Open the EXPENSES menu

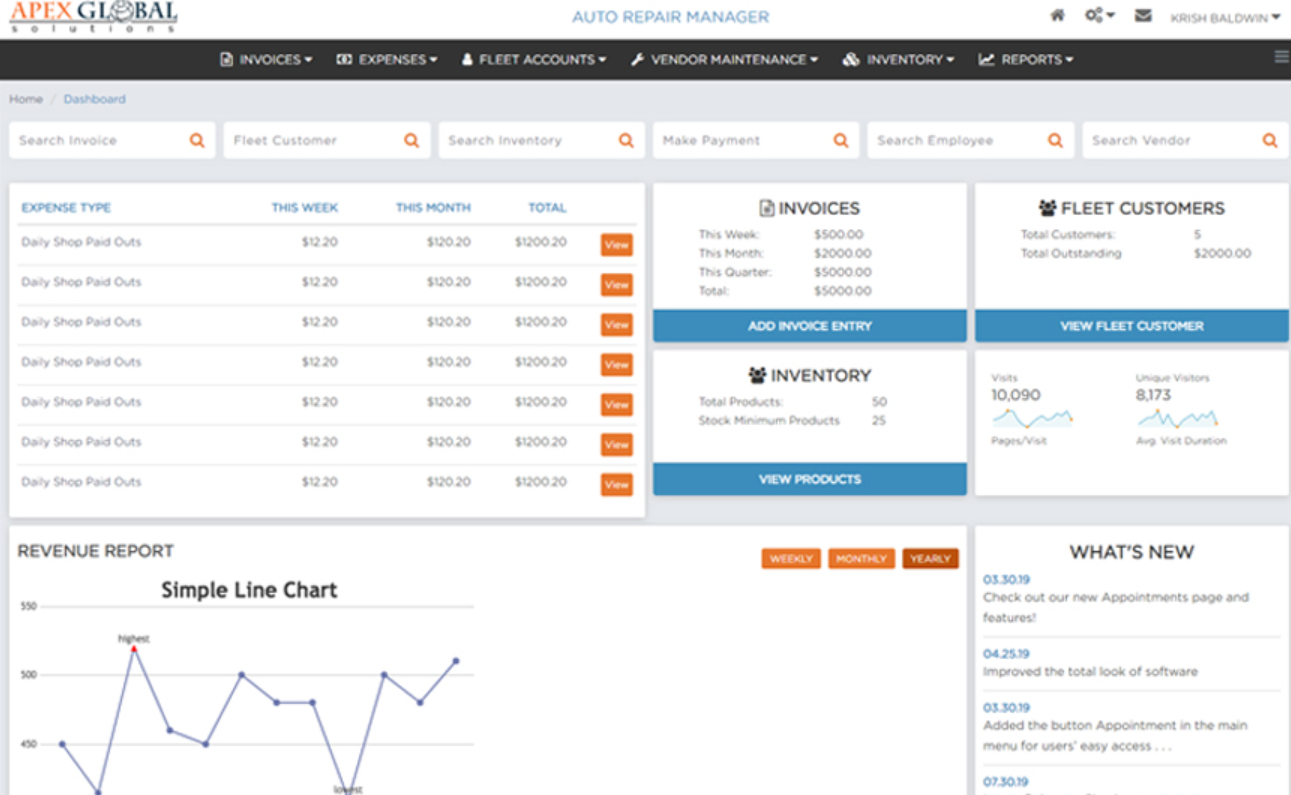click(x=389, y=60)
